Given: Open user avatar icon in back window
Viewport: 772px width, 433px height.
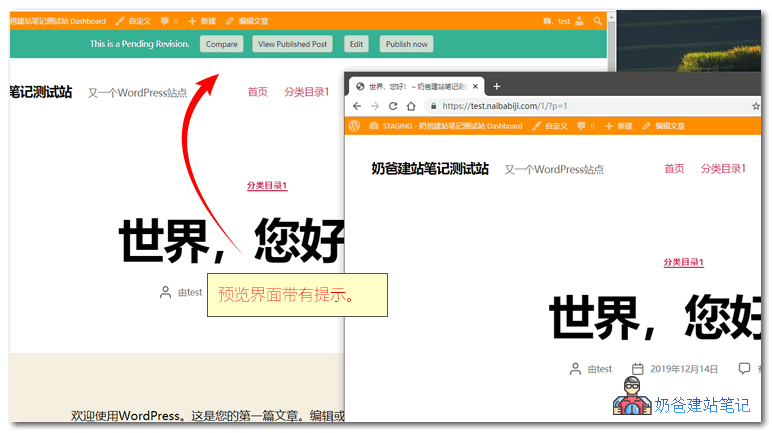Looking at the screenshot, I should [x=579, y=21].
